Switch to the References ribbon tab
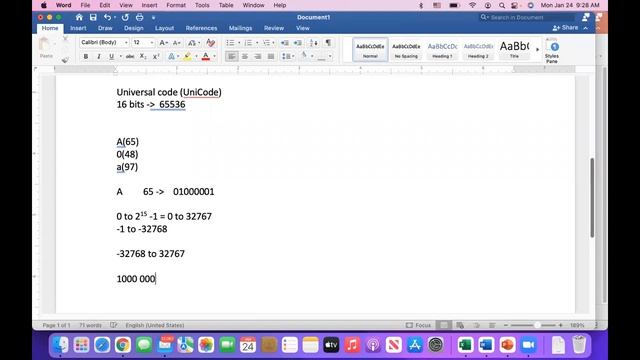640x360 pixels. coord(201,28)
